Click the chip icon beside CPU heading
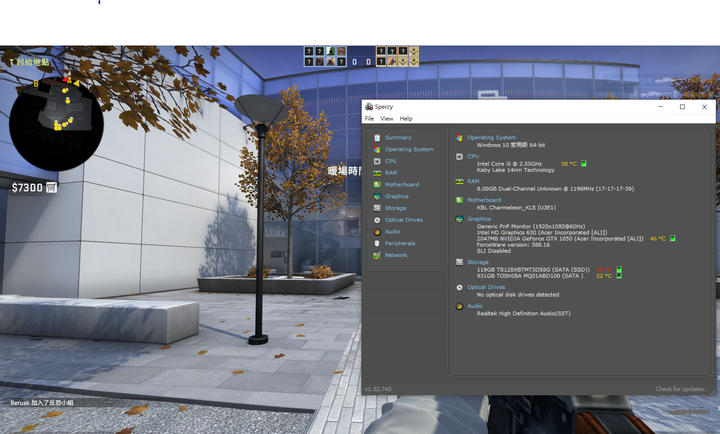Viewport: 720px width, 434px height. click(459, 157)
